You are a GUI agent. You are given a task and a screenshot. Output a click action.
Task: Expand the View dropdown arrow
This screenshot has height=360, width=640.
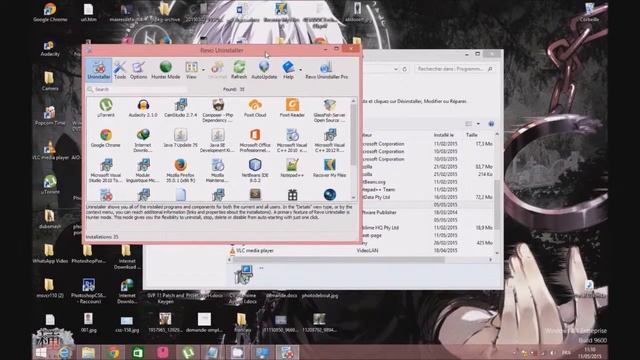203,70
